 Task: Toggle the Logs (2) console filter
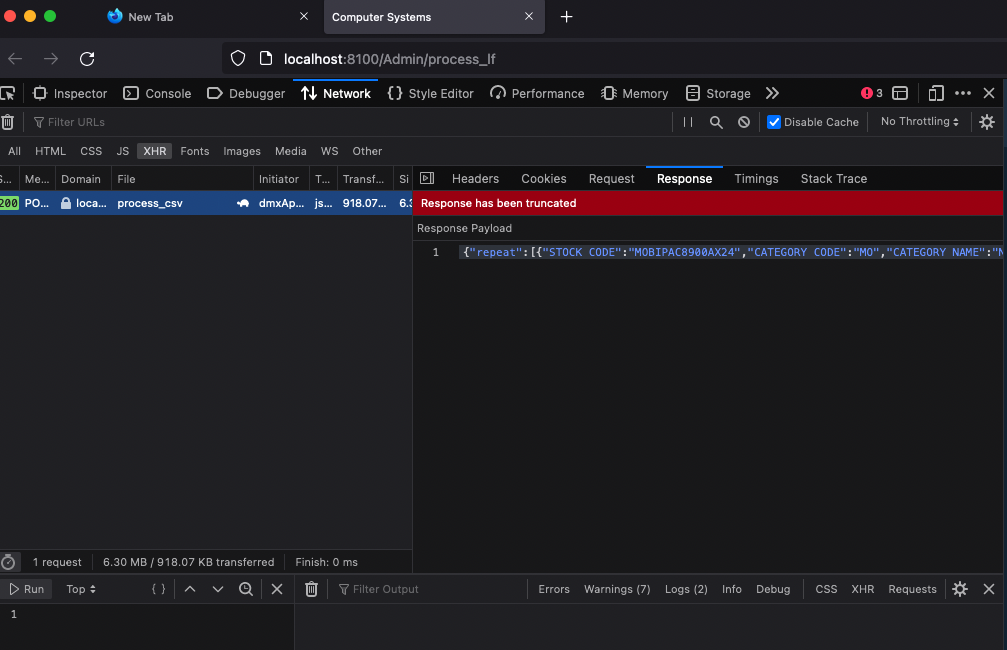[686, 589]
